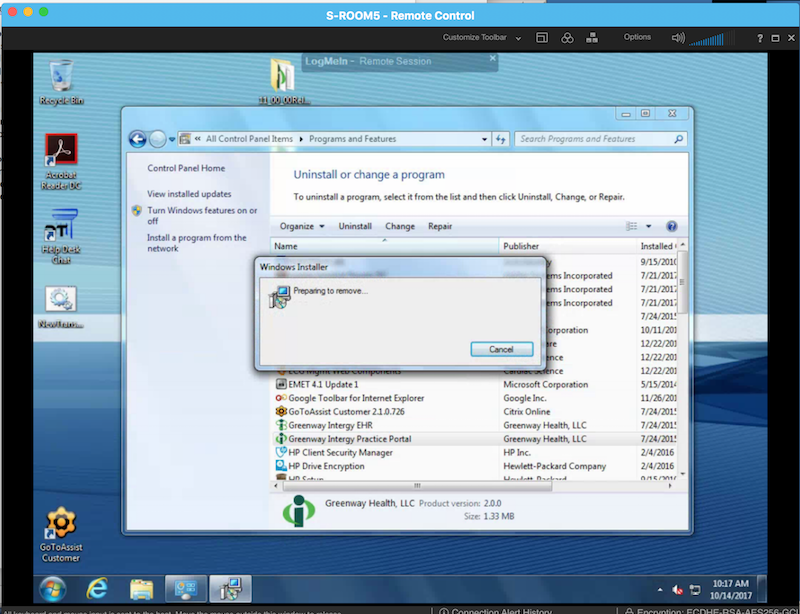The image size is (800, 614).
Task: Open the zipped folder on desktop
Action: 283,82
